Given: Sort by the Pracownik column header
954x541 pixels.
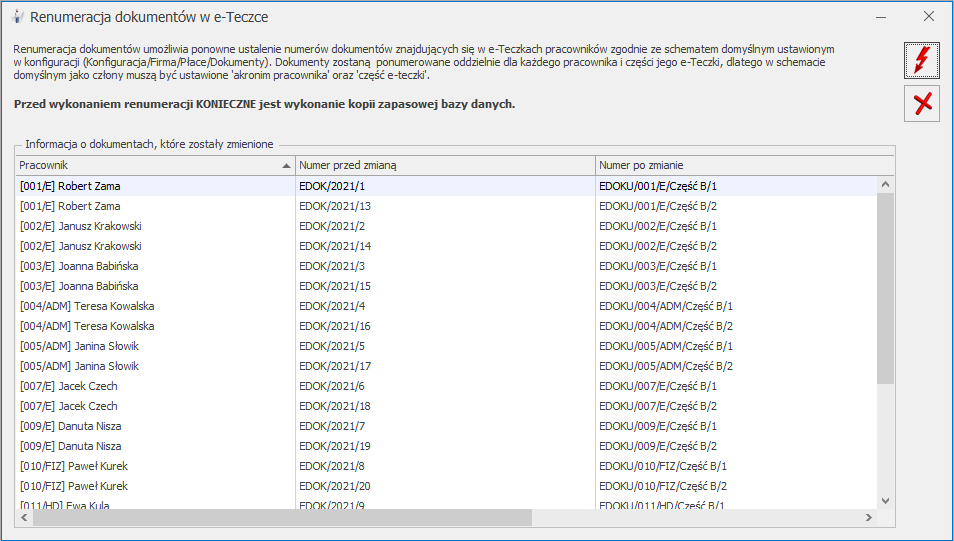Looking at the screenshot, I should (x=155, y=165).
